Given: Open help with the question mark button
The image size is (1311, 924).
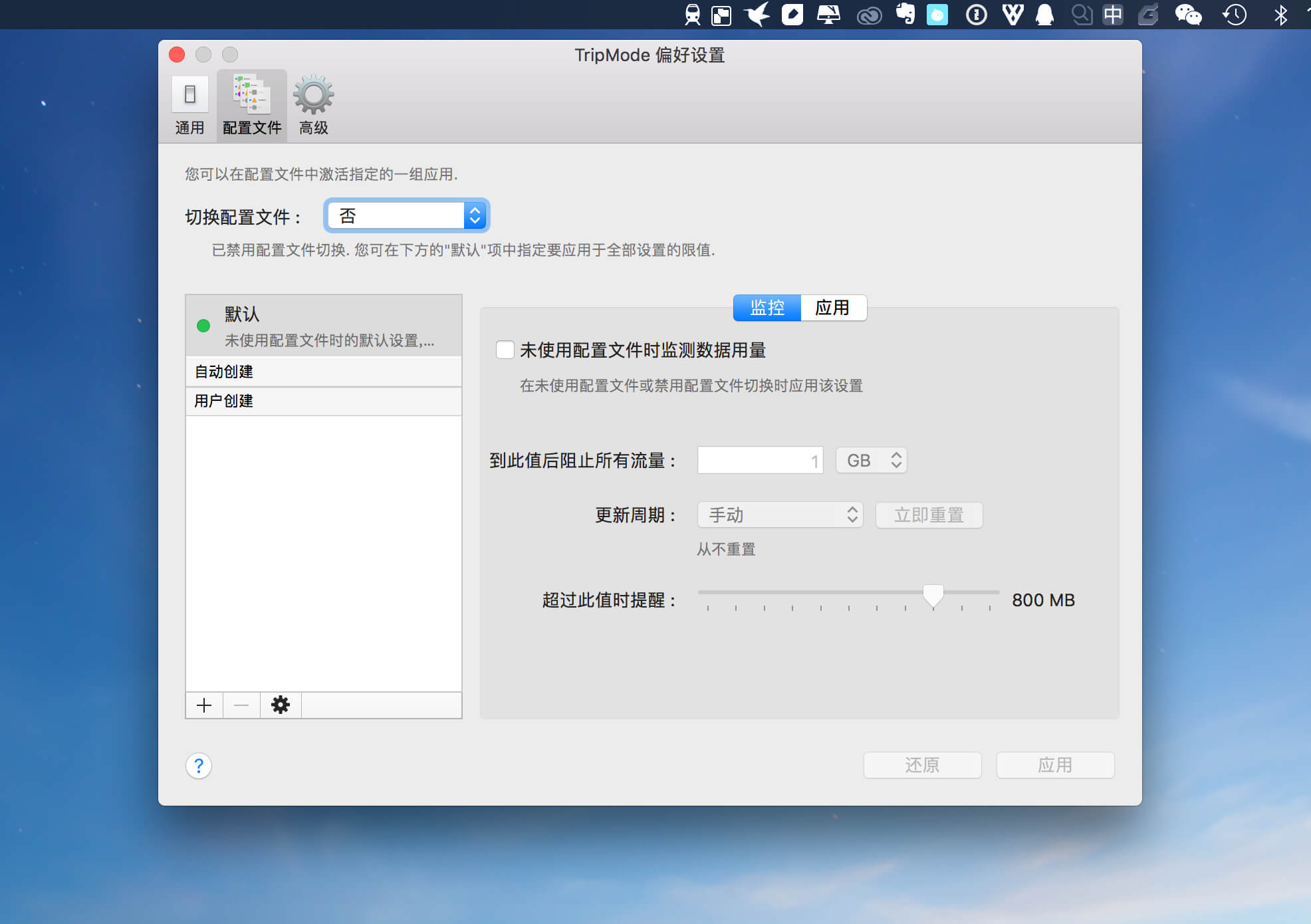Looking at the screenshot, I should [x=199, y=766].
